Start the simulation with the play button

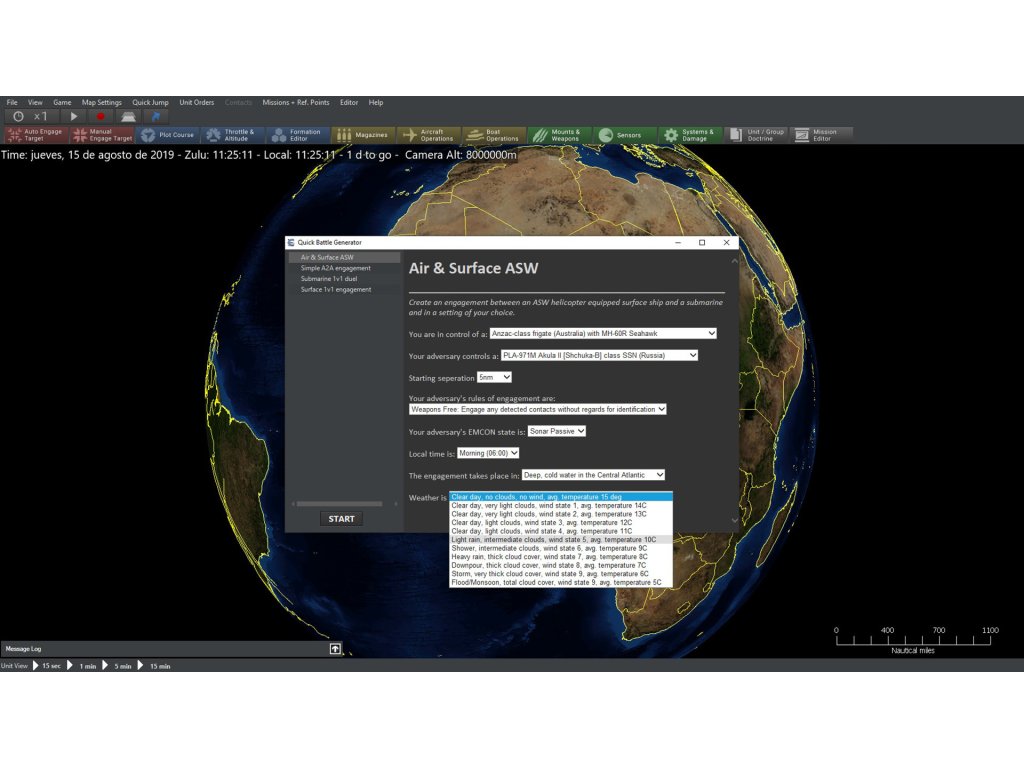(74, 116)
